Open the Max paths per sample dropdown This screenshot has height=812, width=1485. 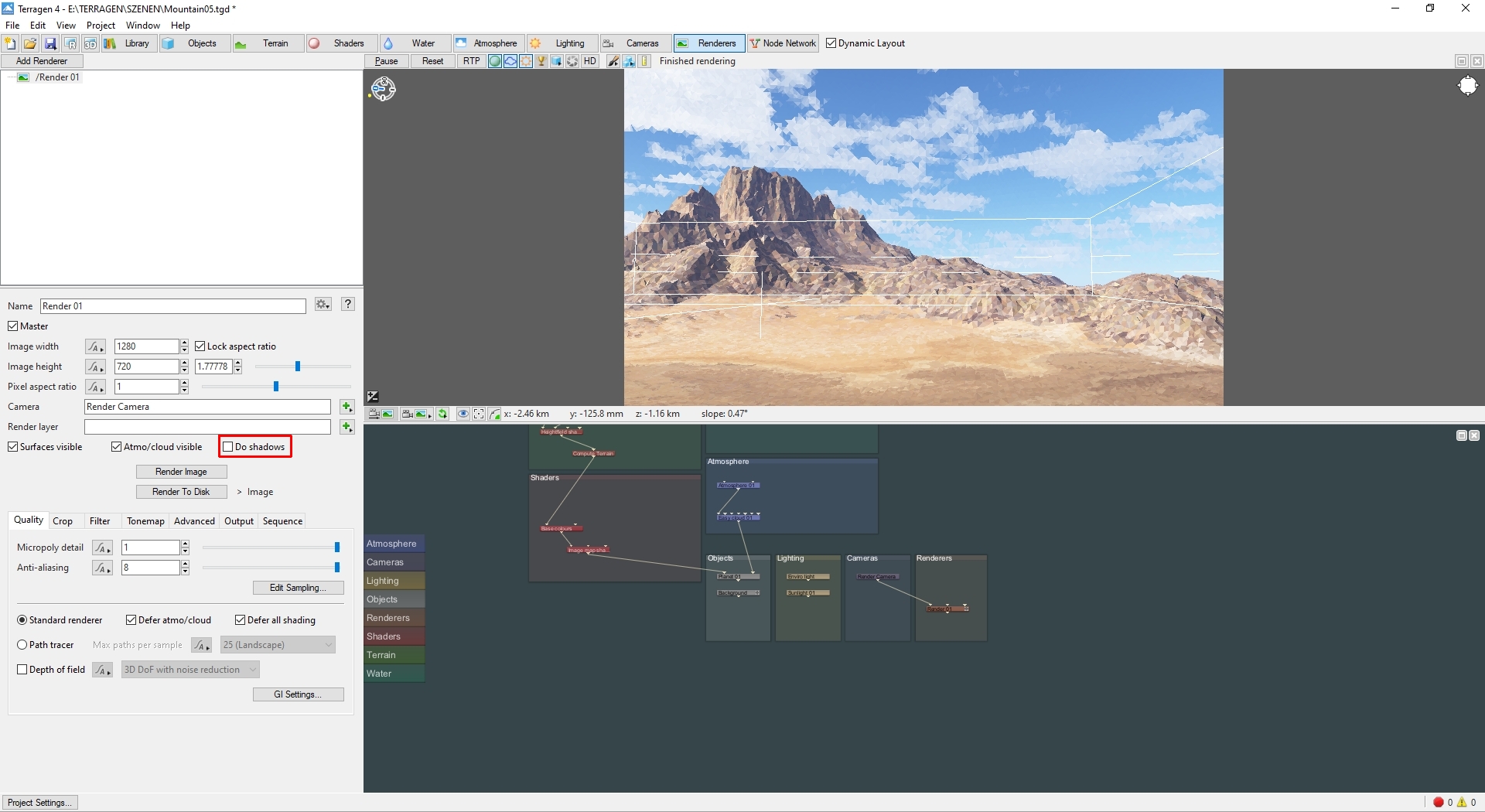pyautogui.click(x=278, y=645)
